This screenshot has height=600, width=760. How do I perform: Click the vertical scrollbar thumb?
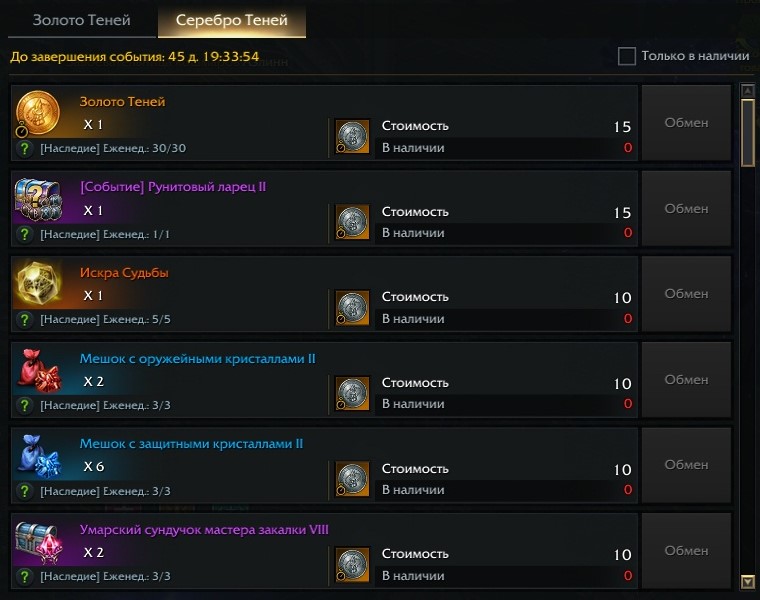(747, 130)
